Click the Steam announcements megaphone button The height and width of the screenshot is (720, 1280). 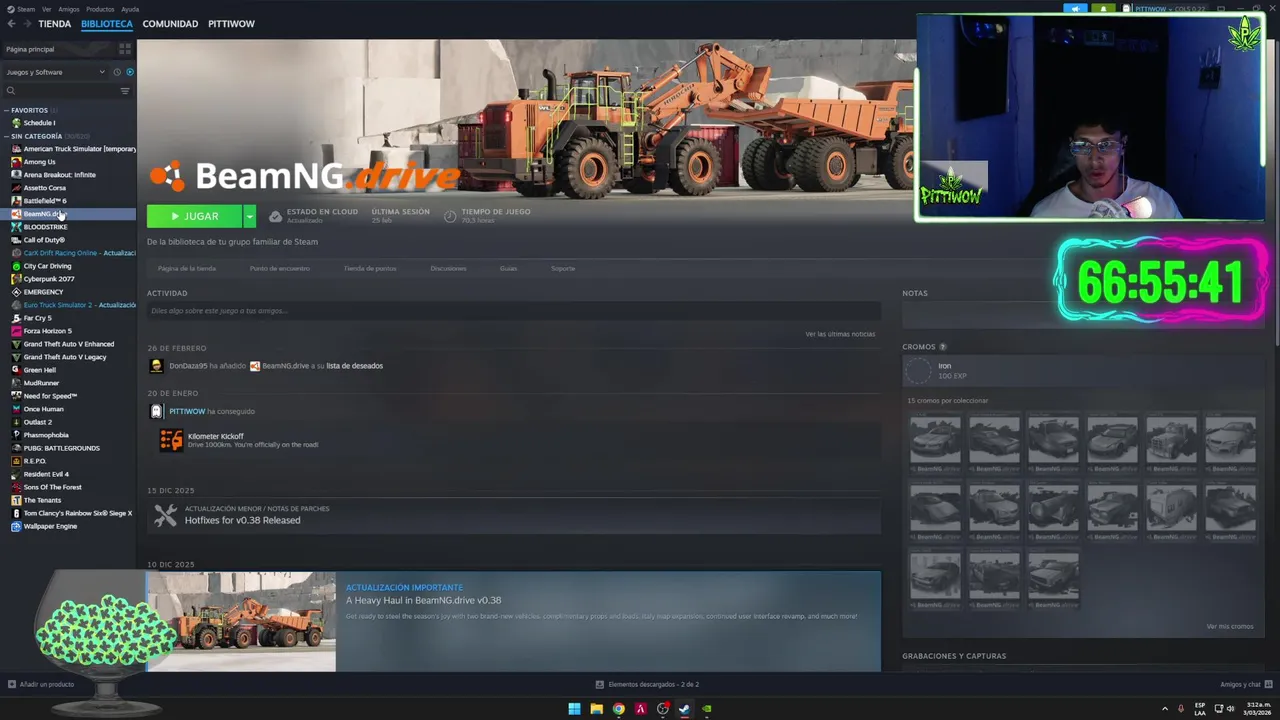(1075, 9)
